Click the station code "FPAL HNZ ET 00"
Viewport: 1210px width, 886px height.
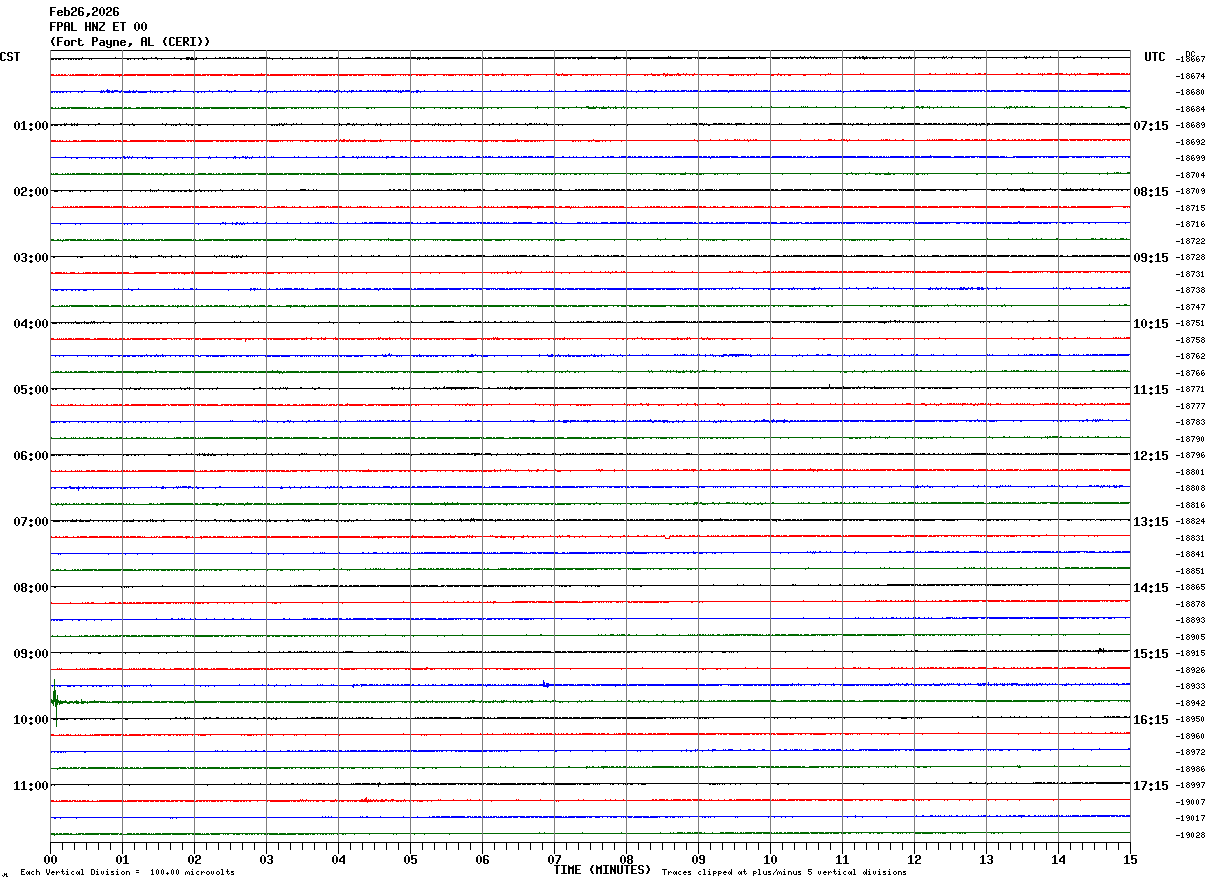(x=98, y=27)
